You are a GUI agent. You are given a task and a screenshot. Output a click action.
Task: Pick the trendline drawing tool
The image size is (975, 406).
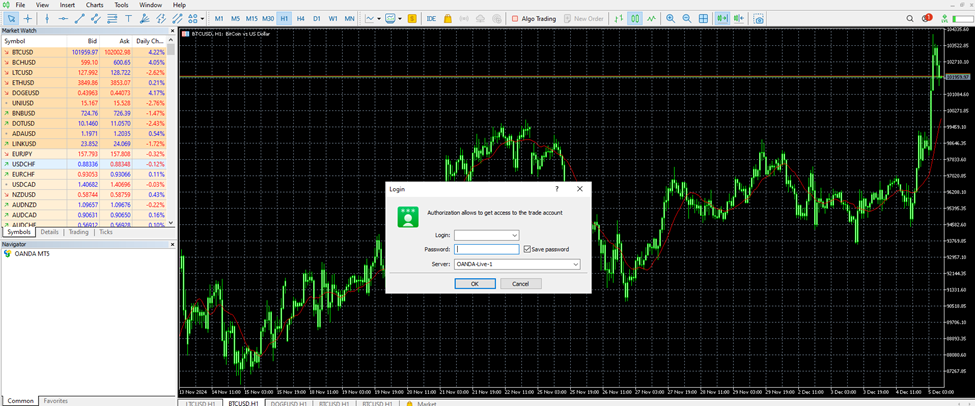click(82, 19)
